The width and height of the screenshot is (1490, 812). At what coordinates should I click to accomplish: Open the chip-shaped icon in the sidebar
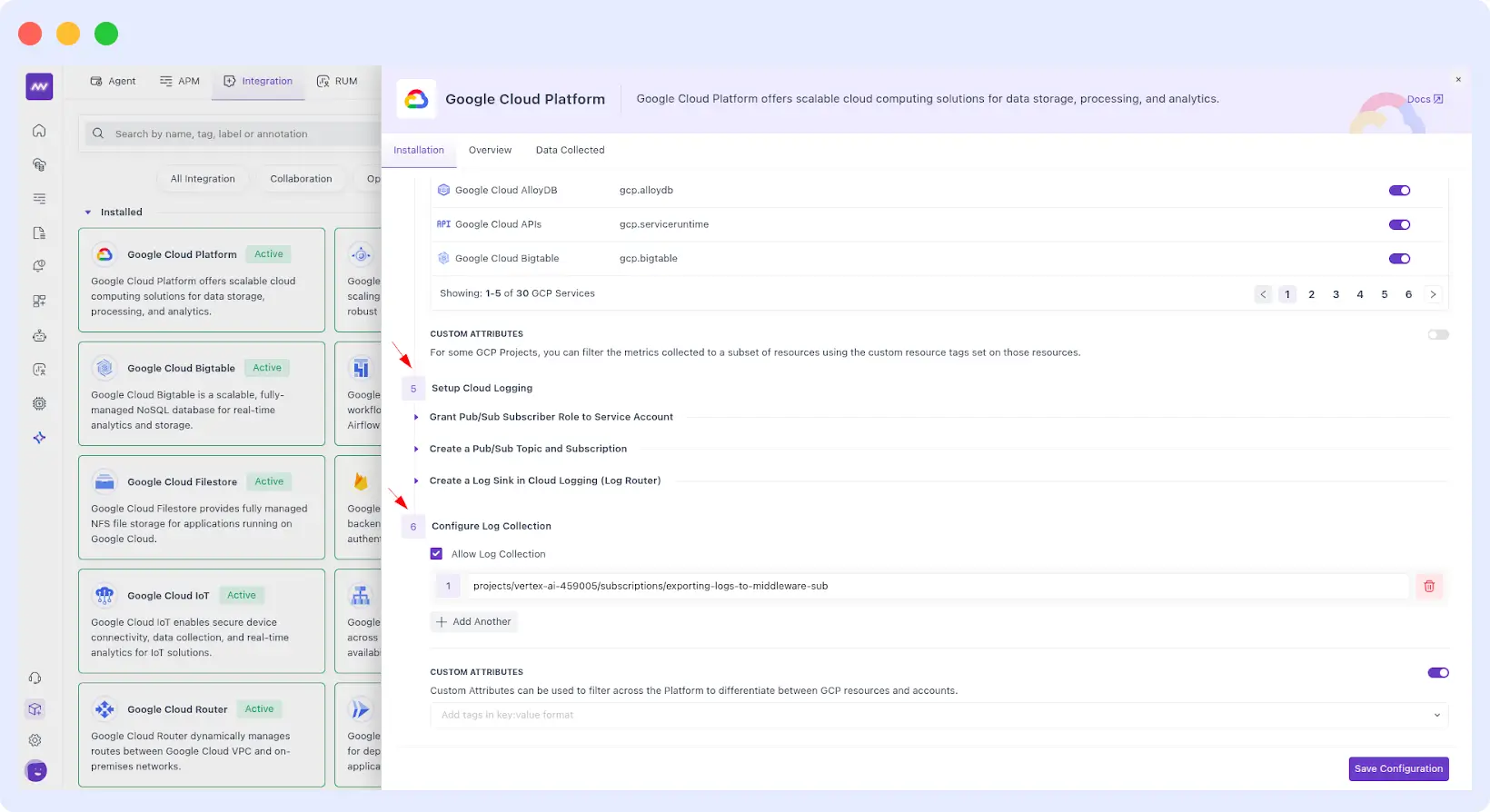[x=39, y=403]
